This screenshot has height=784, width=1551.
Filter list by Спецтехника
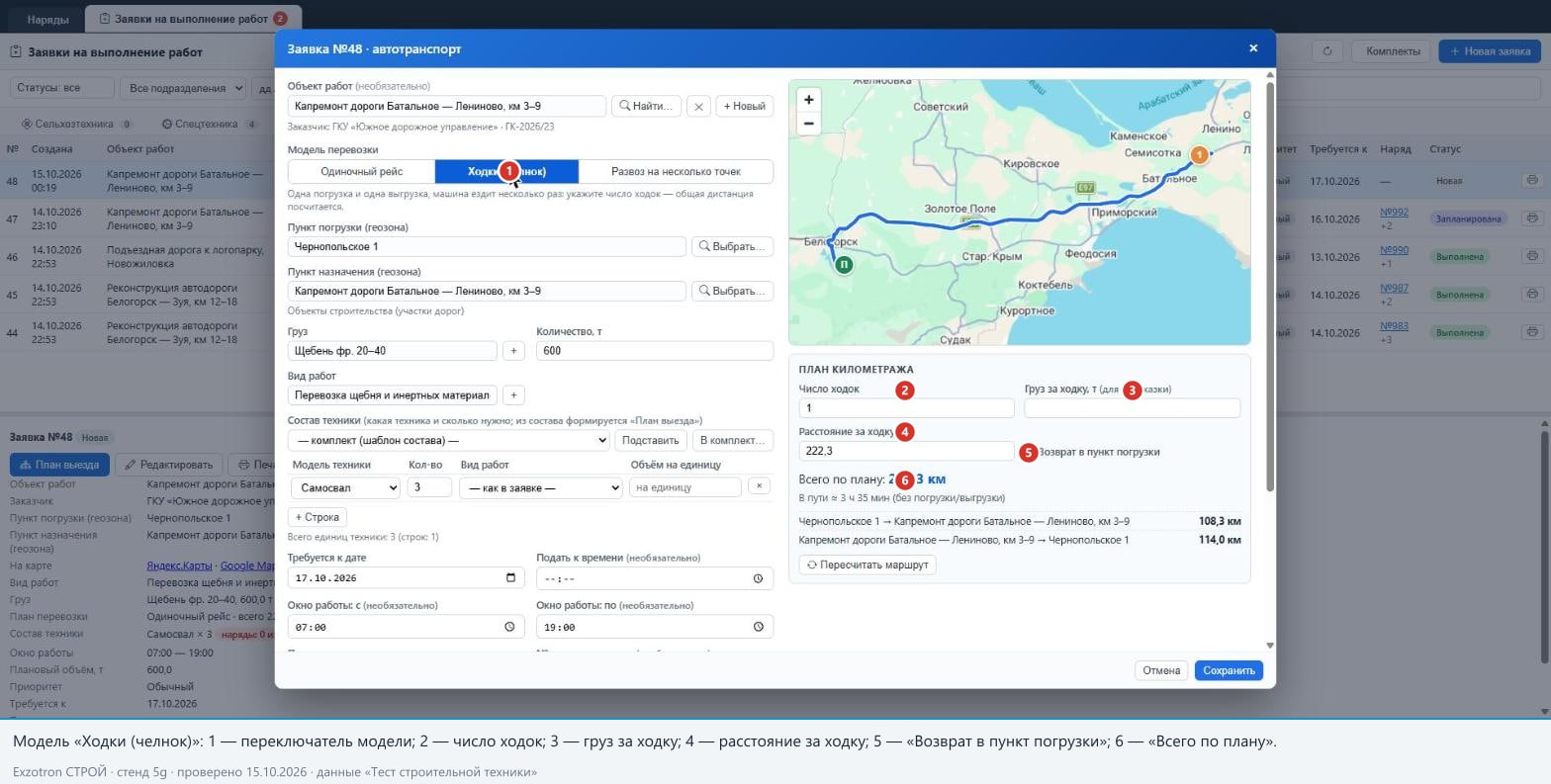[210, 125]
